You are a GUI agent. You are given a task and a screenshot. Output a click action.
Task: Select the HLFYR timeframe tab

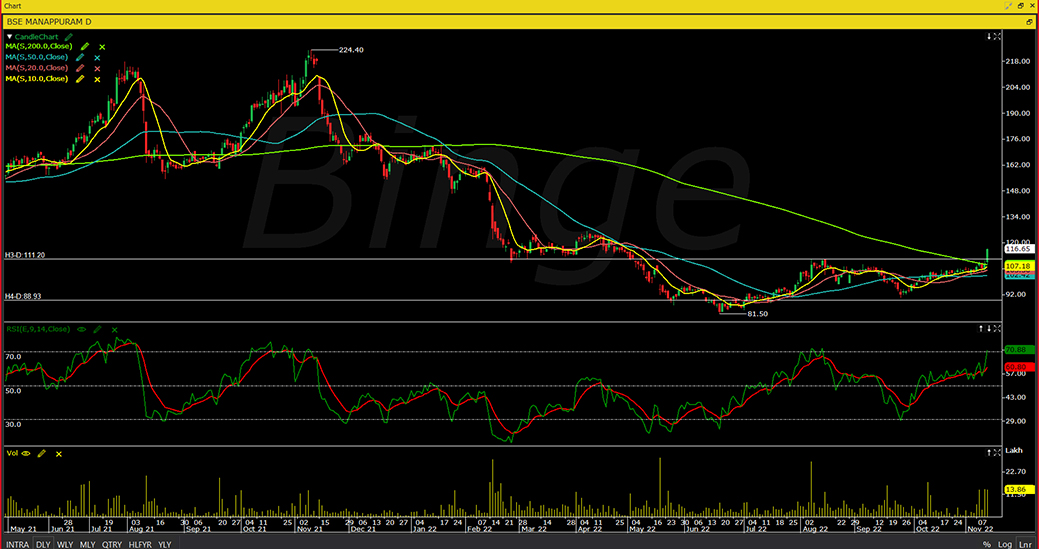pyautogui.click(x=140, y=544)
